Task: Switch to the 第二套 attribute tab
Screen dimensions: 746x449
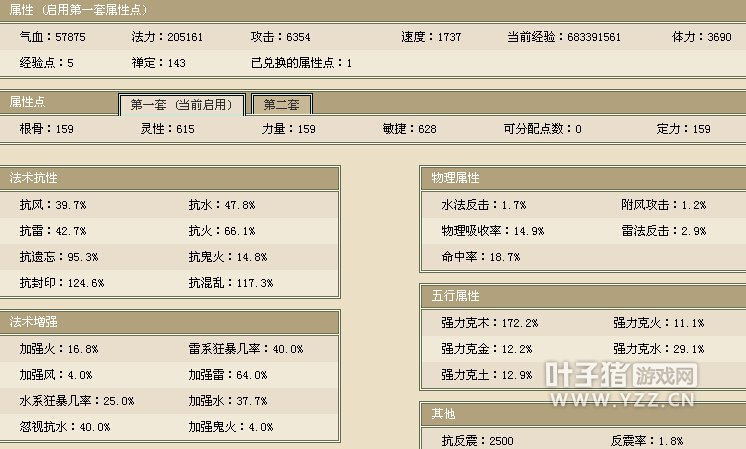Action: tap(282, 104)
